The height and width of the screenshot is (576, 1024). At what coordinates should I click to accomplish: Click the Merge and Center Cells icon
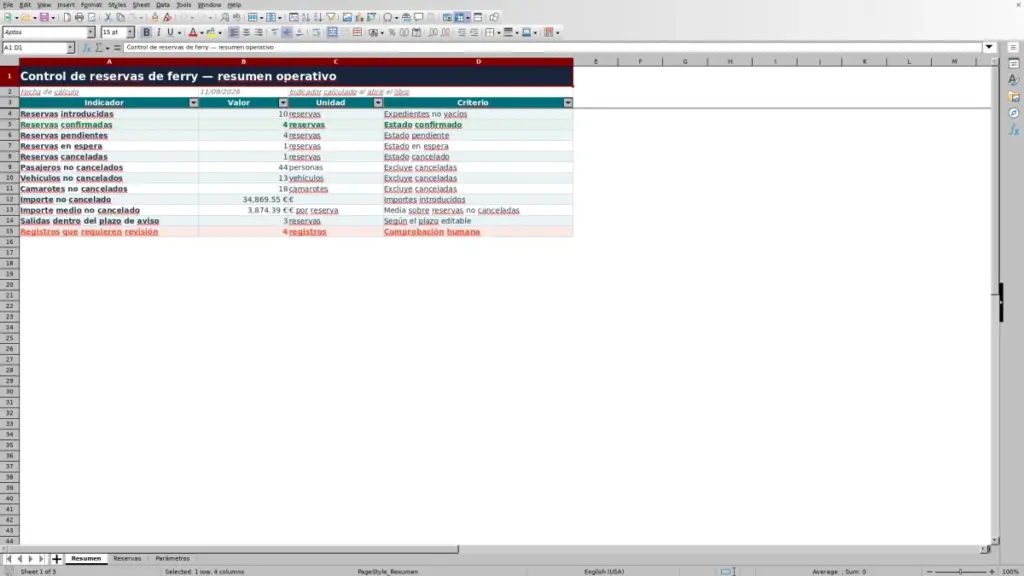pos(332,33)
